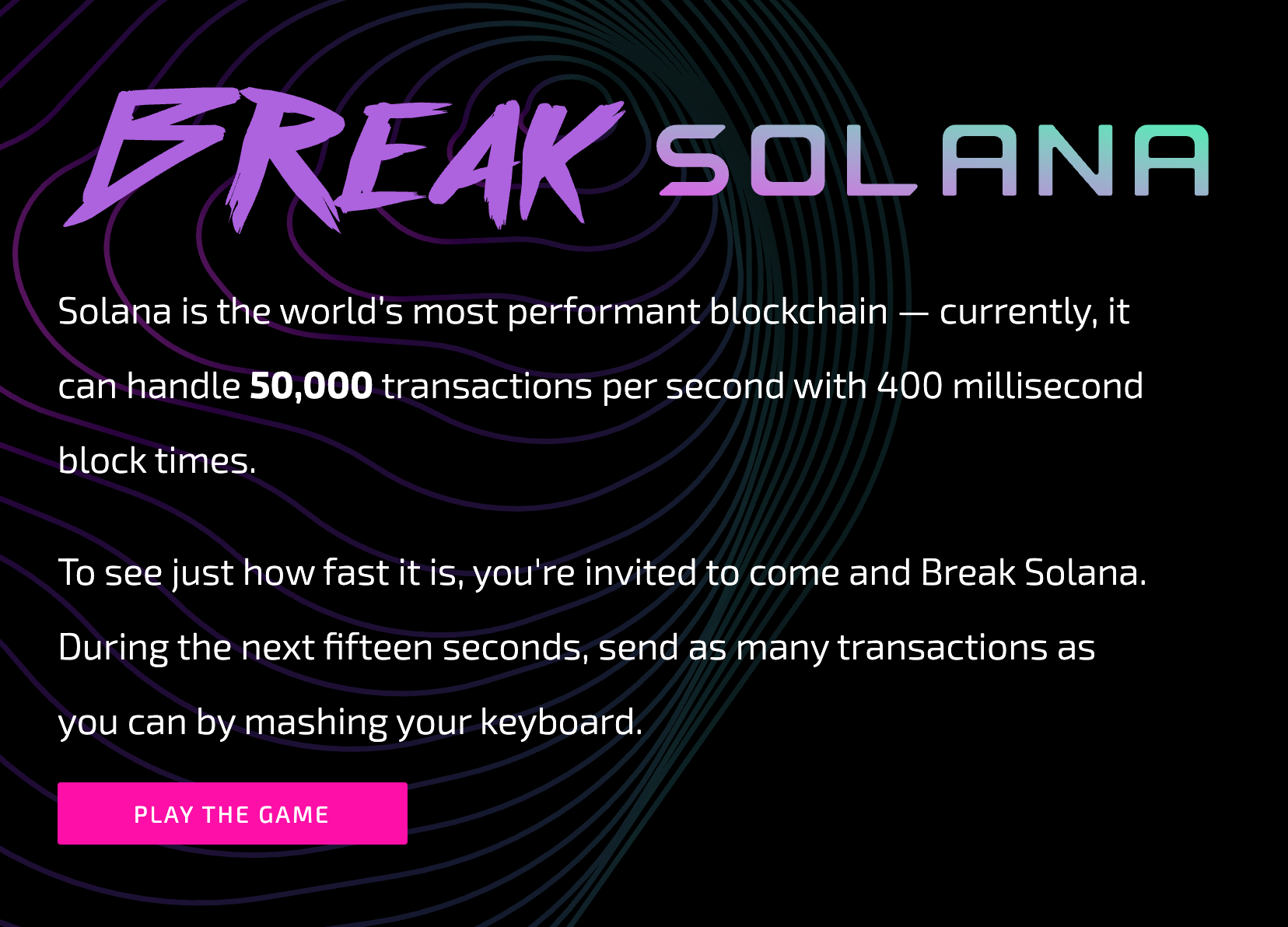
Task: Click the SOLANA gradient wordmark
Action: click(x=933, y=160)
